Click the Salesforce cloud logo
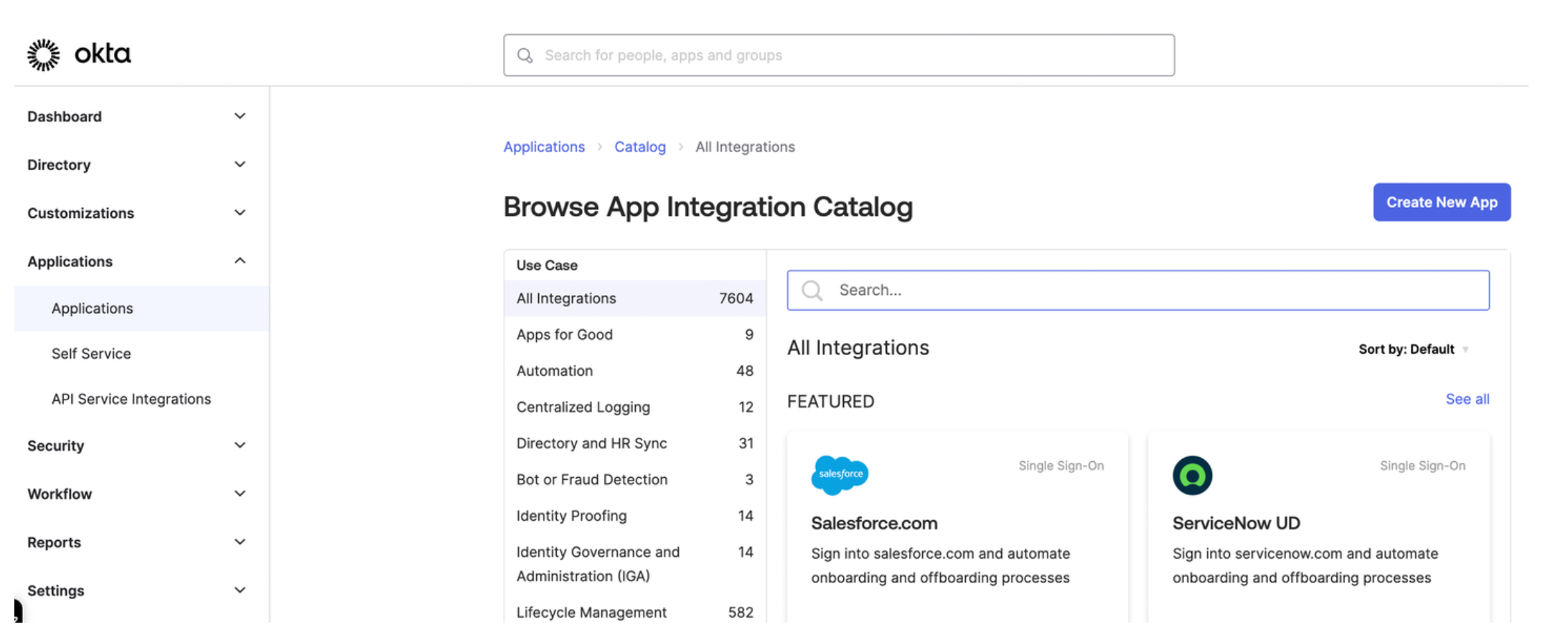1568x637 pixels. coord(840,474)
